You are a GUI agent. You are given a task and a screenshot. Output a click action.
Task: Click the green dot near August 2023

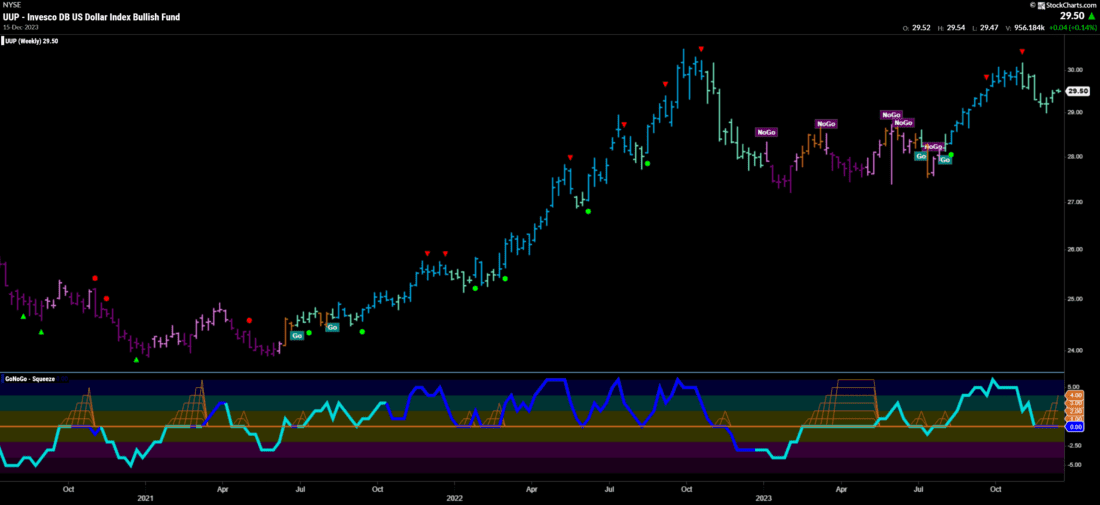tap(951, 155)
